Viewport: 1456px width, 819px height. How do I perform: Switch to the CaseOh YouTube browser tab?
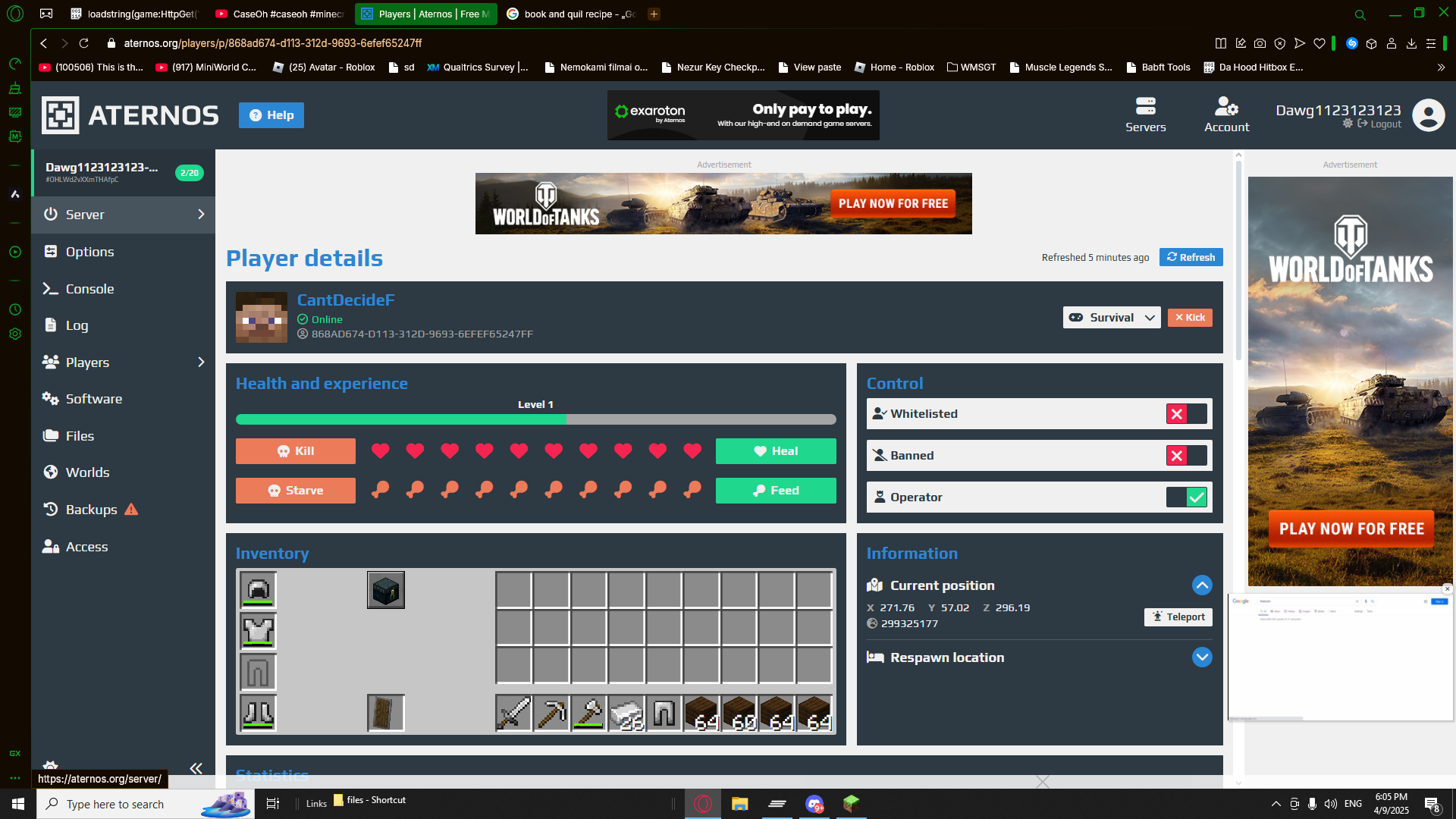tap(279, 14)
